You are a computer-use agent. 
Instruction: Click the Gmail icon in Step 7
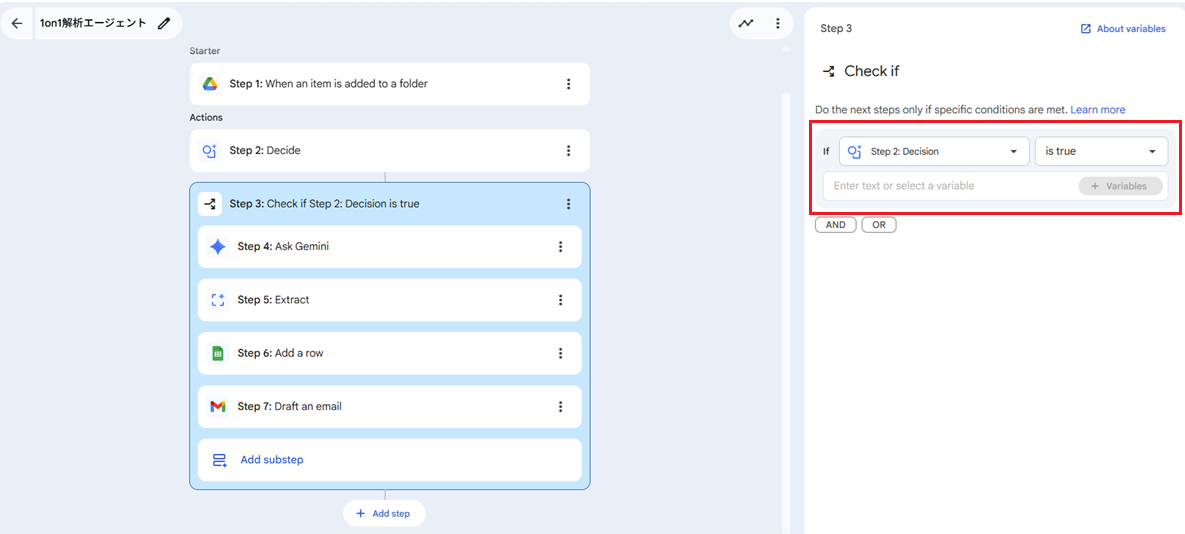(x=218, y=406)
